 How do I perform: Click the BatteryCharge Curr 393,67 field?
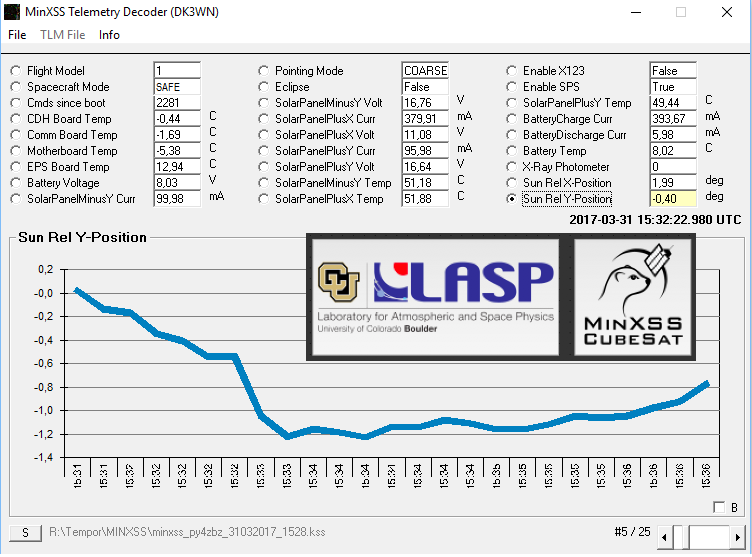click(673, 119)
